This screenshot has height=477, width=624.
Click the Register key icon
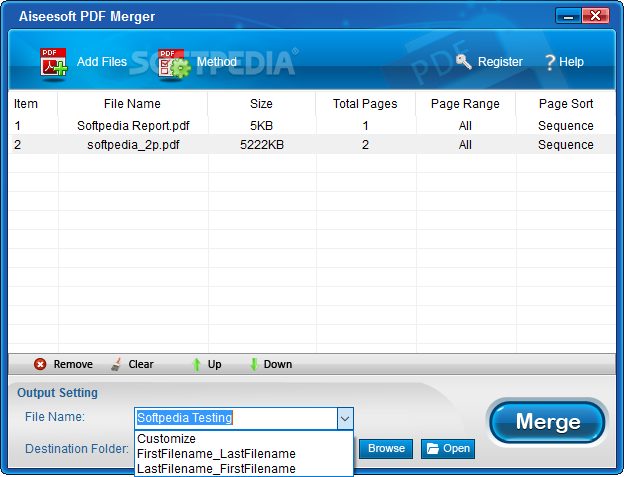coord(464,62)
